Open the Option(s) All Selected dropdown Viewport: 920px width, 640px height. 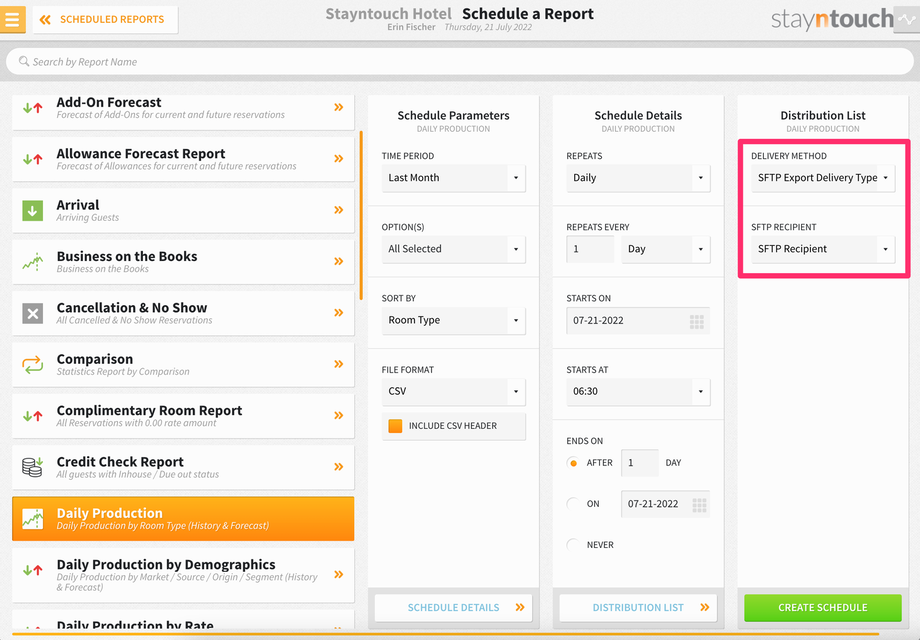pos(454,249)
